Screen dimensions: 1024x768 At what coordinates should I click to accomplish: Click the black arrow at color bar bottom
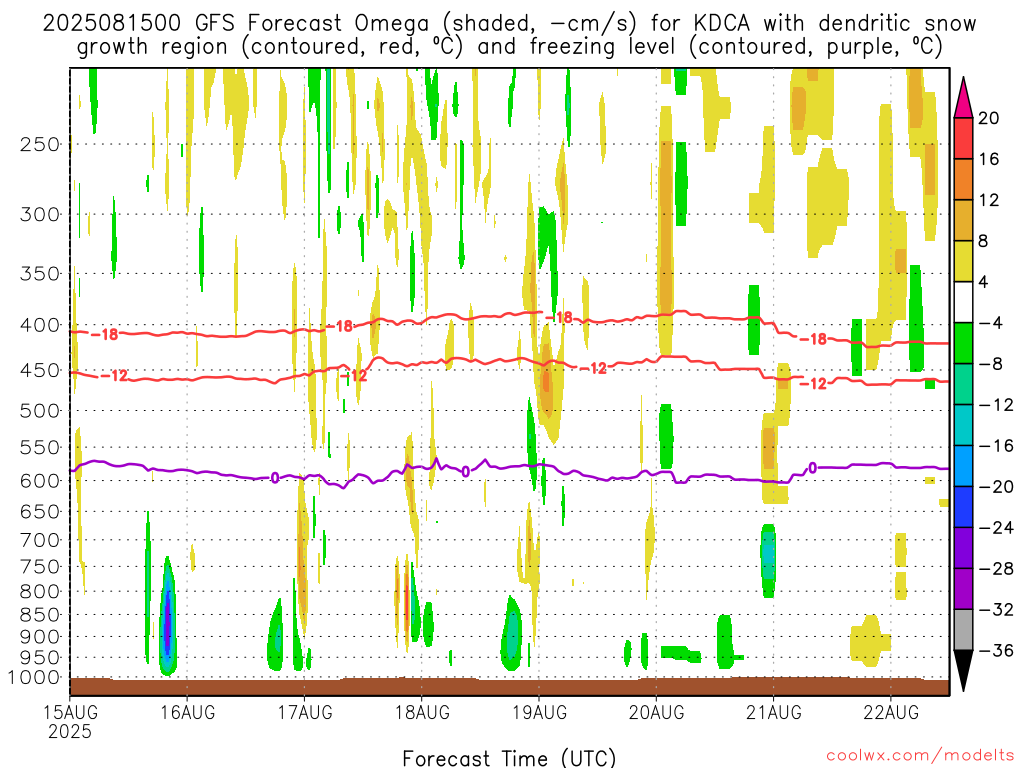click(963, 671)
